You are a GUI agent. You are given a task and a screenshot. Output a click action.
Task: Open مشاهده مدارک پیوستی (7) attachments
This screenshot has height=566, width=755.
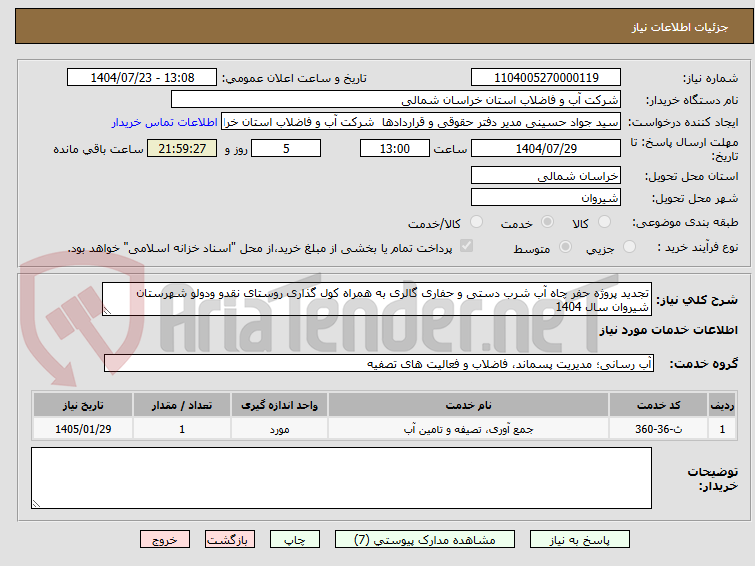(x=424, y=540)
